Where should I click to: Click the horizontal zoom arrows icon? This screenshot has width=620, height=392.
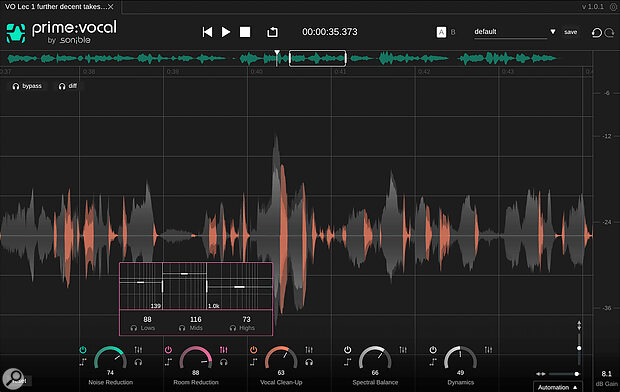coord(541,374)
